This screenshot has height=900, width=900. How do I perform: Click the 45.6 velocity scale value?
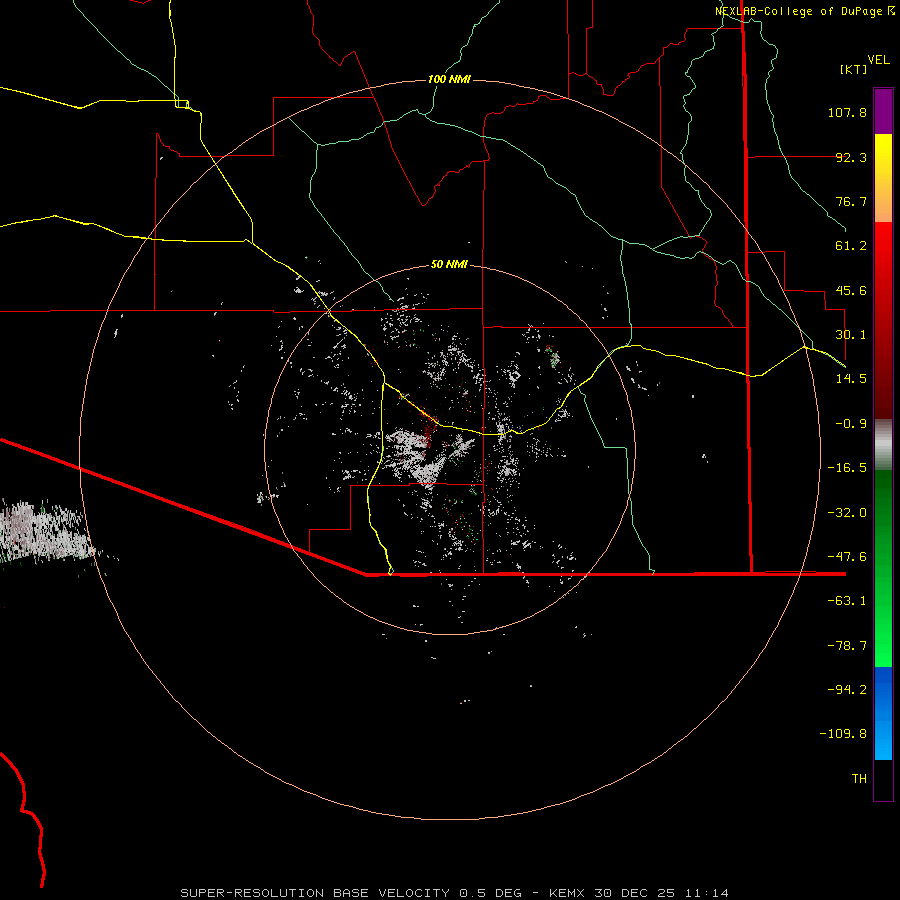(851, 290)
